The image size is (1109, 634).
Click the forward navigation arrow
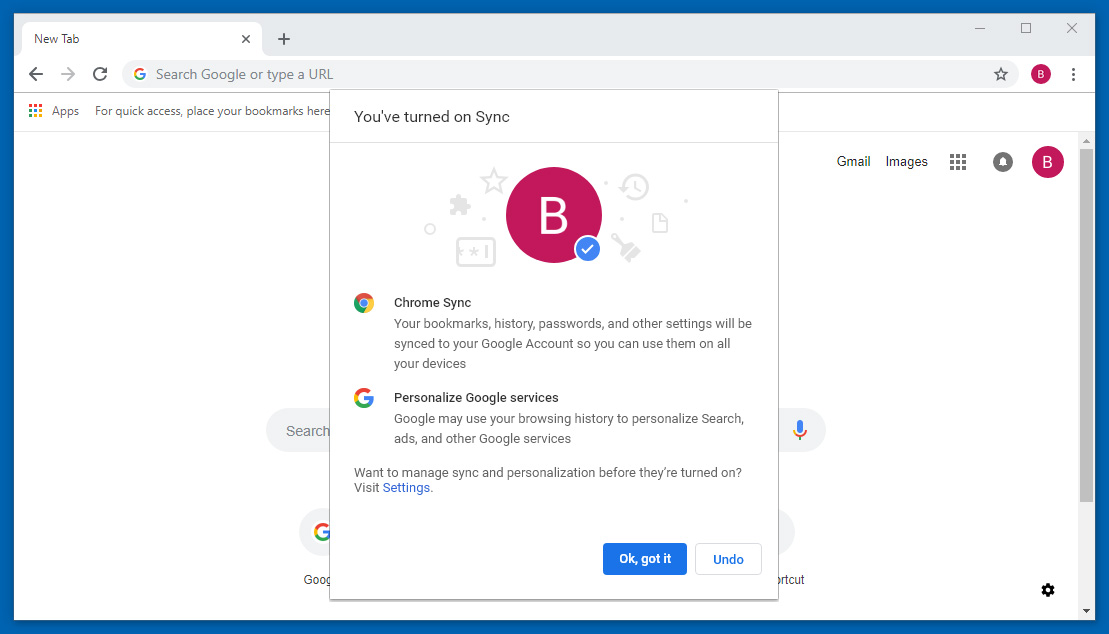[68, 74]
